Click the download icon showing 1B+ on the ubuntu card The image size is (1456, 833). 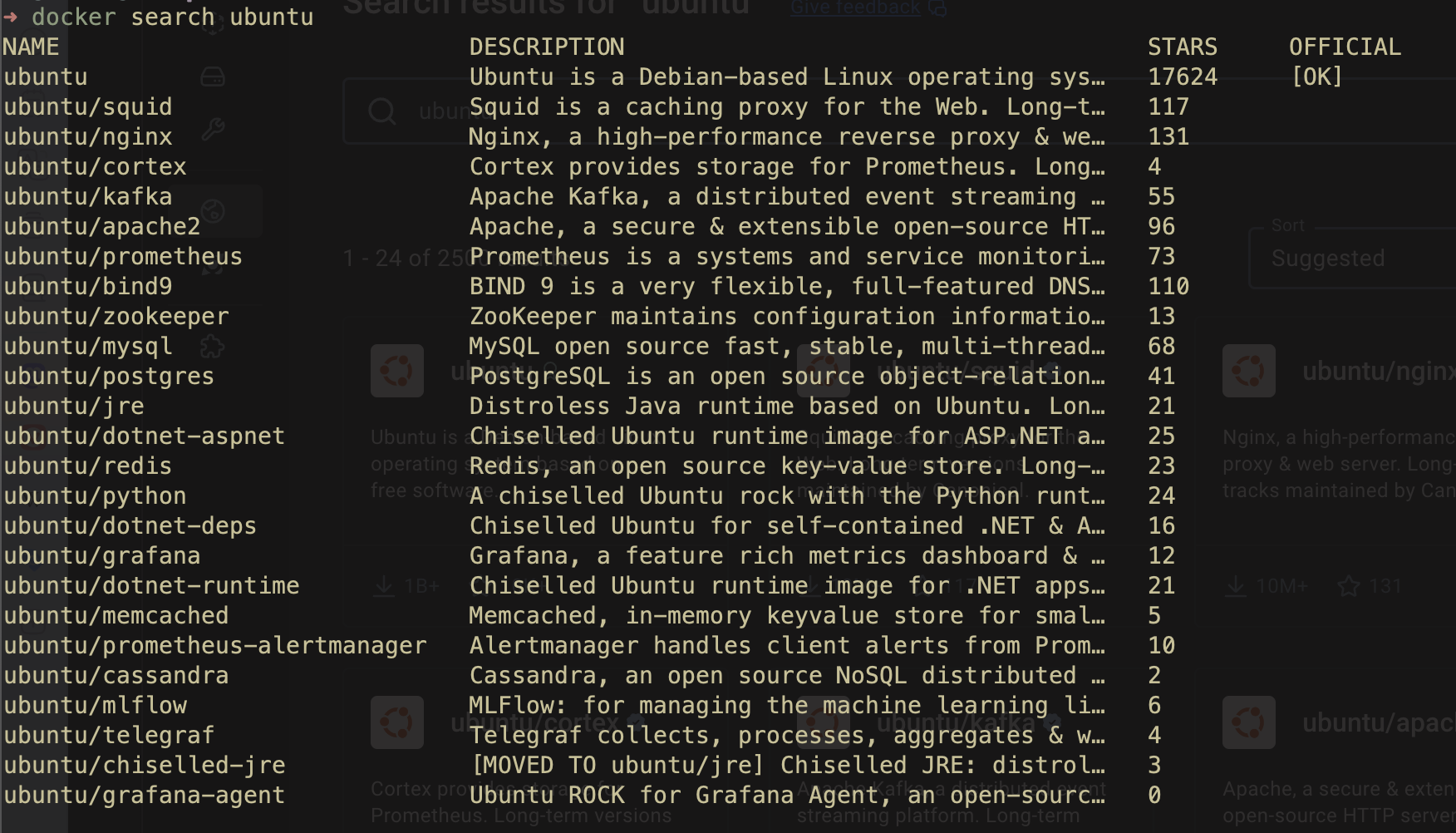click(x=383, y=585)
